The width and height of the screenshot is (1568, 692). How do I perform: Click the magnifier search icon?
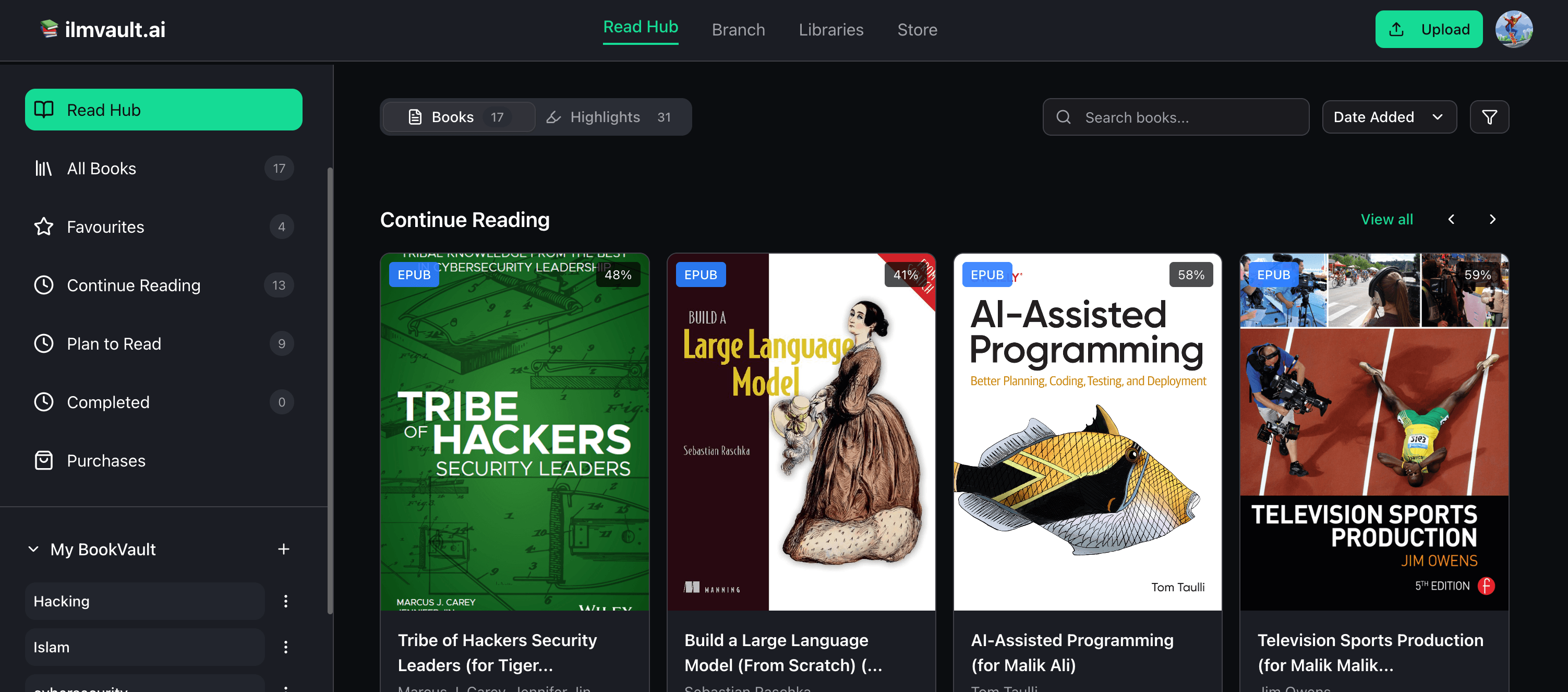pyautogui.click(x=1064, y=117)
